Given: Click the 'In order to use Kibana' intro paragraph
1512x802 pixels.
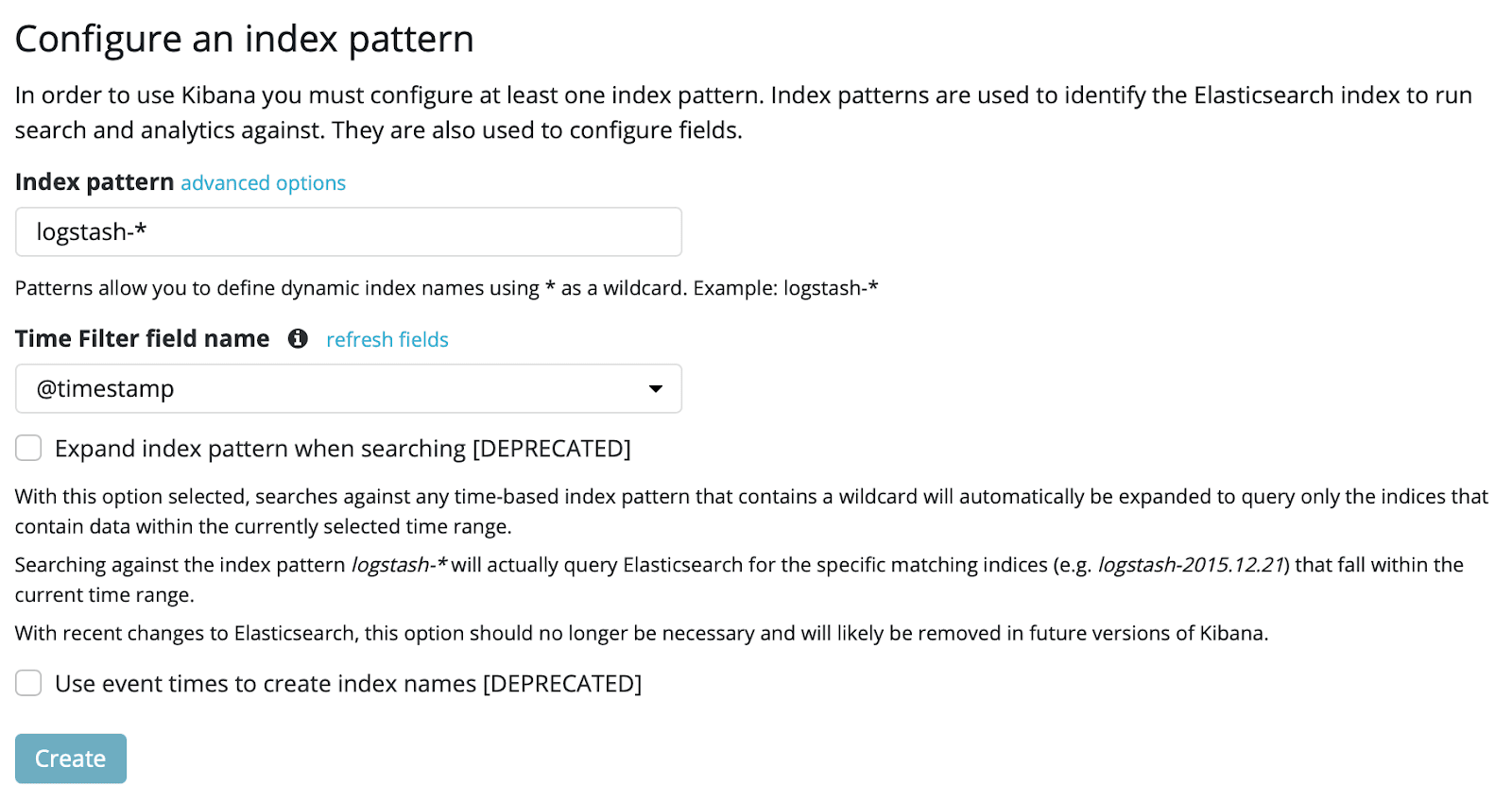Looking at the screenshot, I should pos(744,112).
